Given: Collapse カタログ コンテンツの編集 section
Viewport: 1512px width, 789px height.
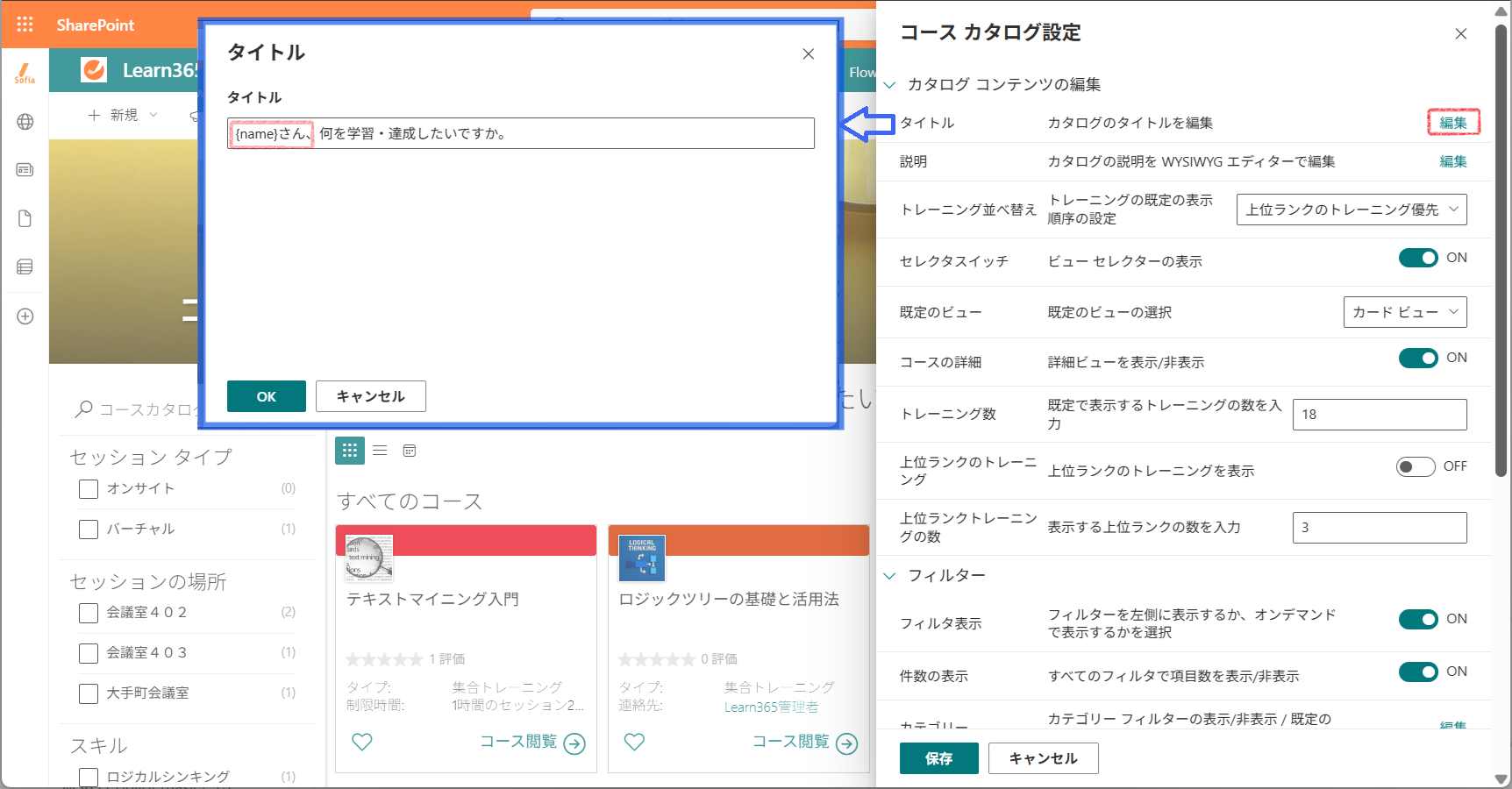Looking at the screenshot, I should tap(889, 85).
